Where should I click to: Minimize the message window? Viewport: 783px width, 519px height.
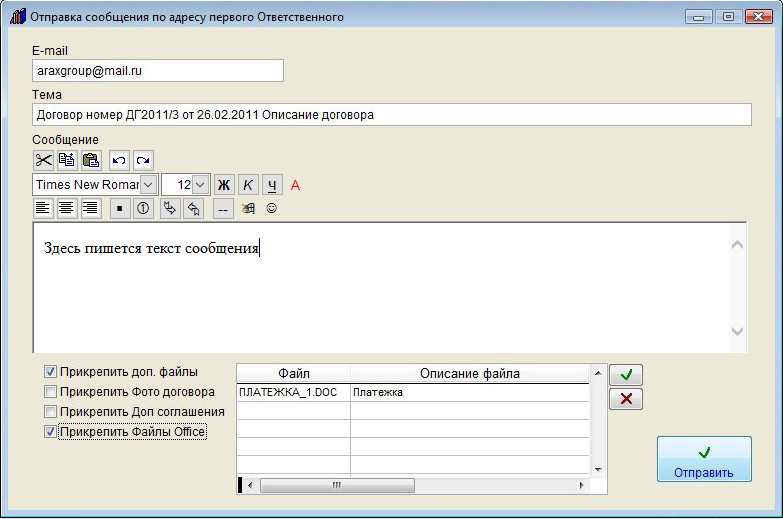699,16
